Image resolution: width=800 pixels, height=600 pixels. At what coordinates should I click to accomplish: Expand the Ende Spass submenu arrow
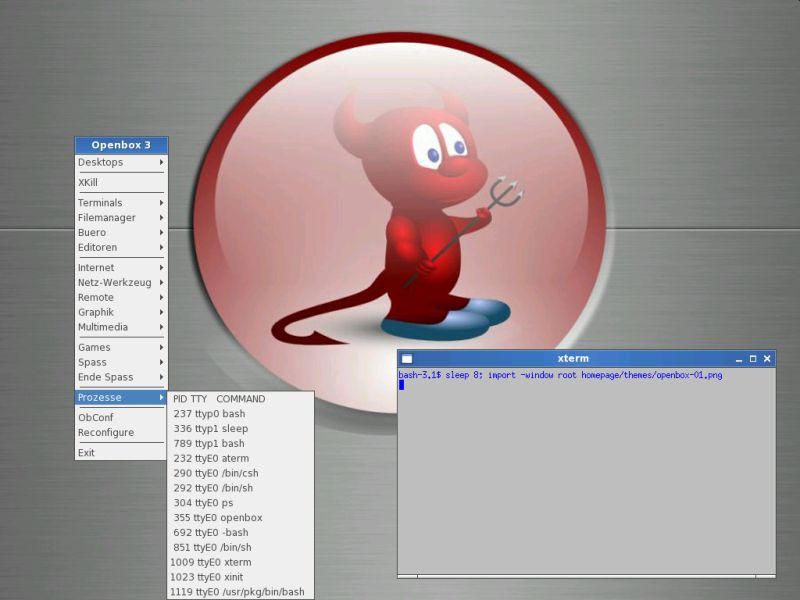[161, 377]
